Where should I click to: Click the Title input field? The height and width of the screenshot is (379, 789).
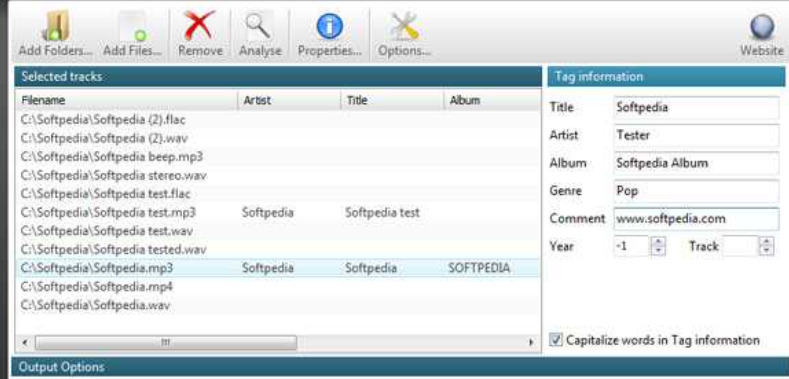(x=696, y=108)
